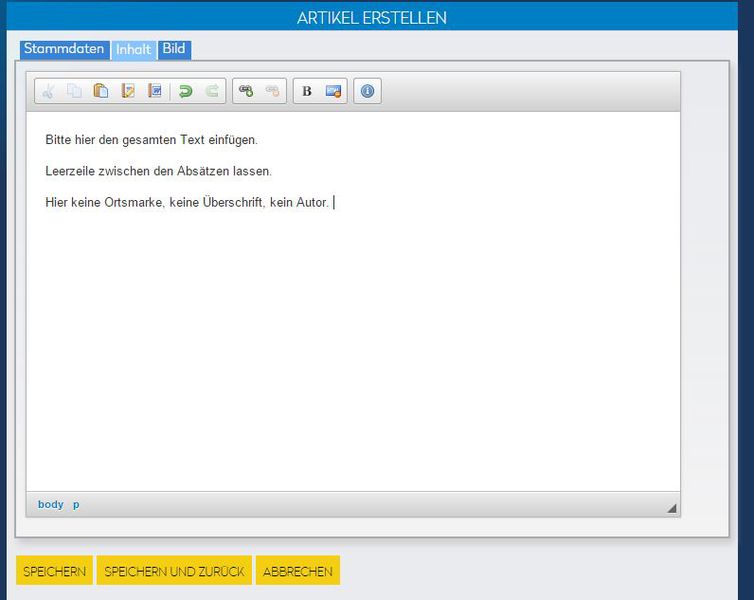The image size is (754, 600).
Task: Click the editor resize handle corner
Action: (x=671, y=508)
